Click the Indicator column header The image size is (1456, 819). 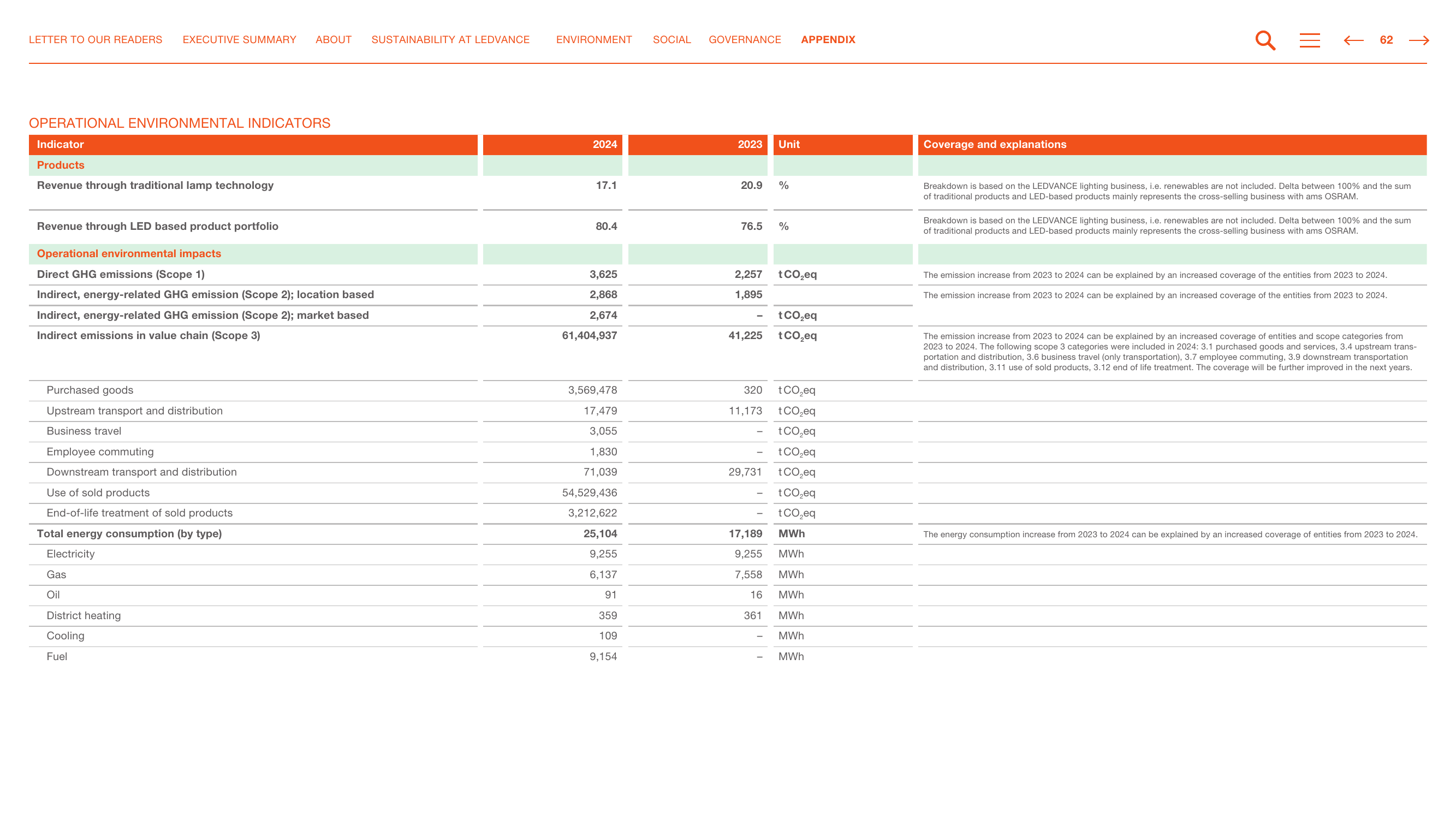[253, 145]
